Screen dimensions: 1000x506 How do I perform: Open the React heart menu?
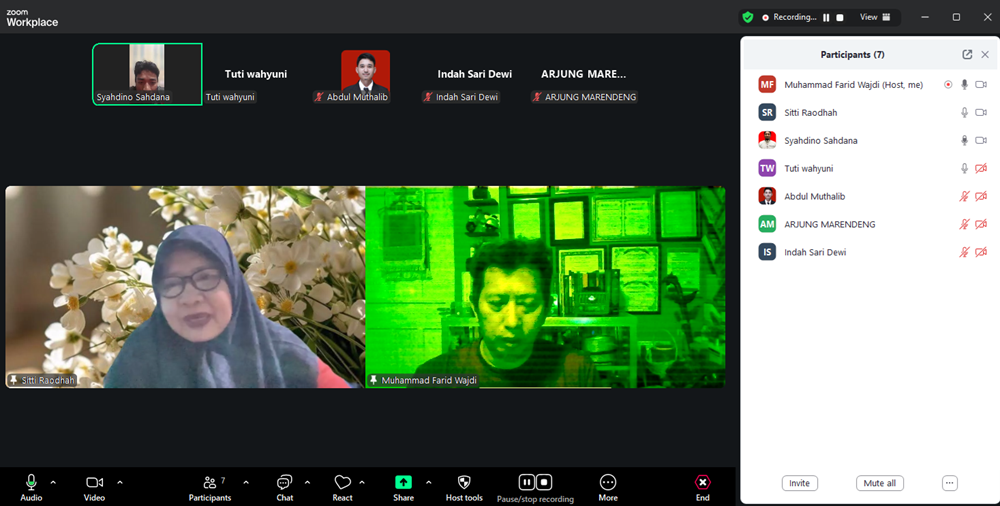coord(342,488)
